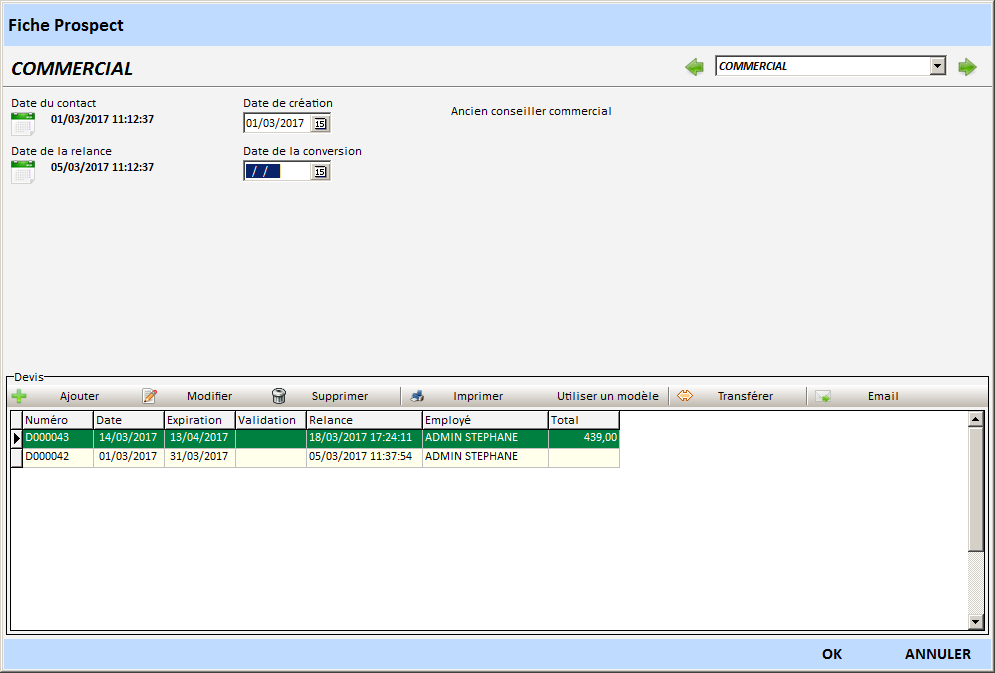This screenshot has width=995, height=673.
Task: Confirm with the OK button
Action: coord(832,654)
